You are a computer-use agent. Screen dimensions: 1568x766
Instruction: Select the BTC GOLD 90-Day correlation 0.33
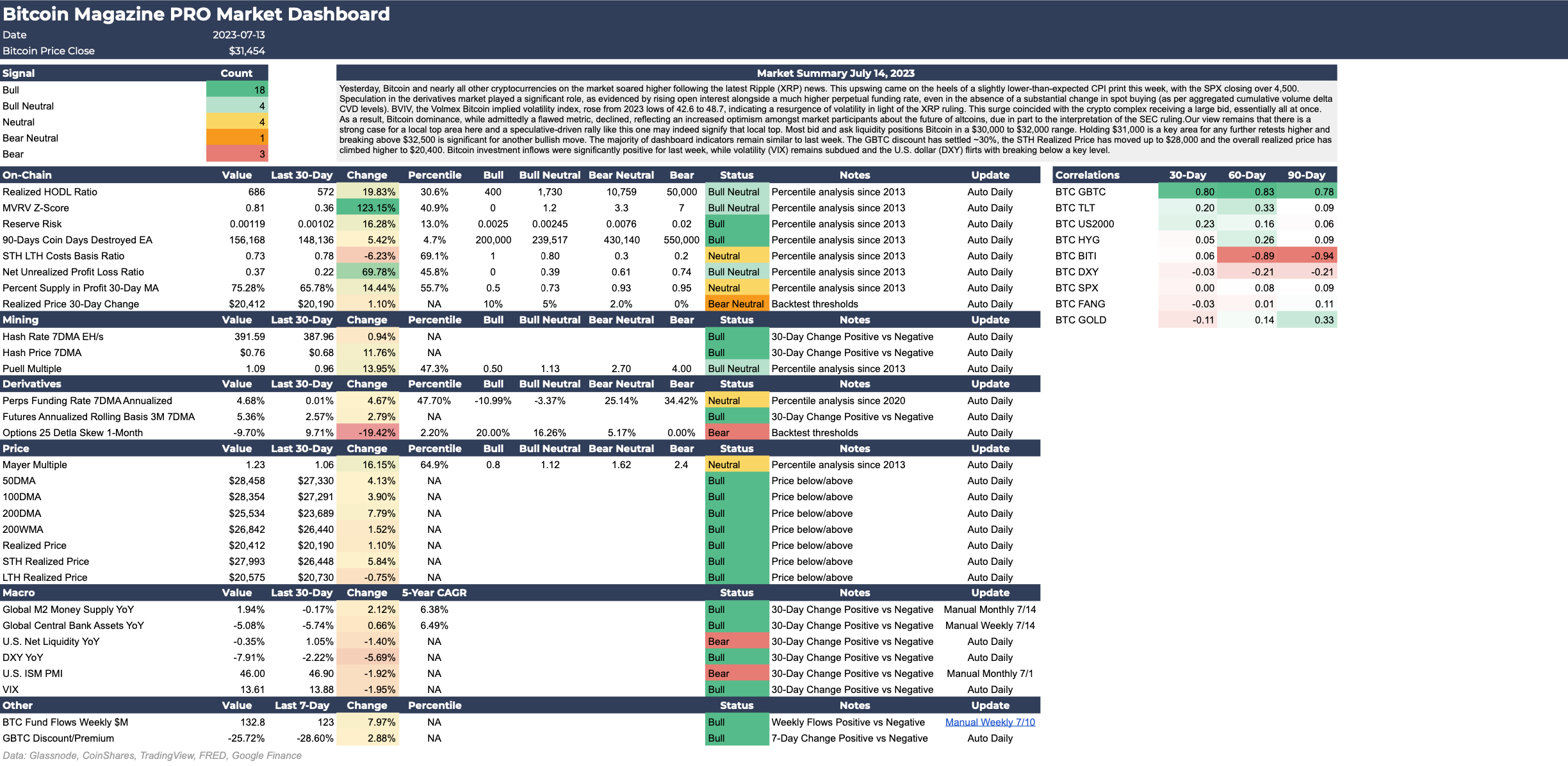click(x=1307, y=320)
